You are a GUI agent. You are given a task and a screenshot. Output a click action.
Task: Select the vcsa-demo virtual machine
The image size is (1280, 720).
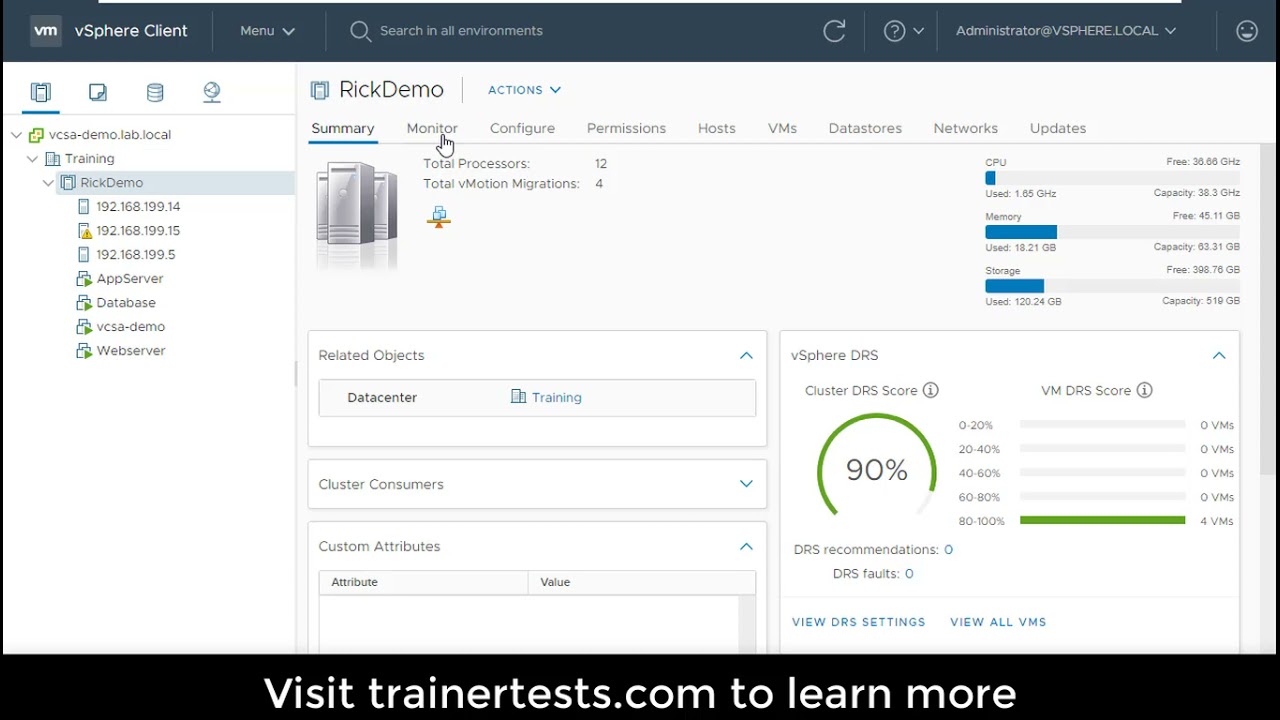[x=131, y=326]
